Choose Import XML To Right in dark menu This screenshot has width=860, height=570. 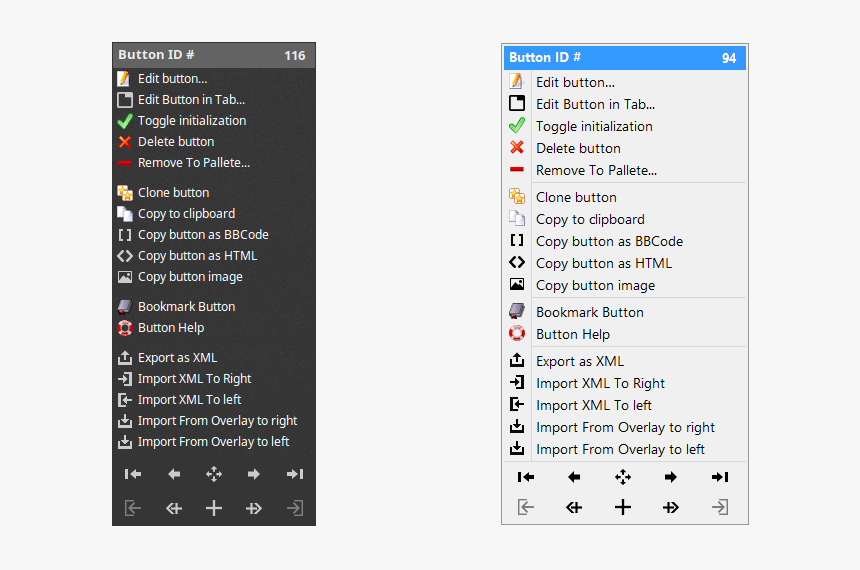pos(214,379)
